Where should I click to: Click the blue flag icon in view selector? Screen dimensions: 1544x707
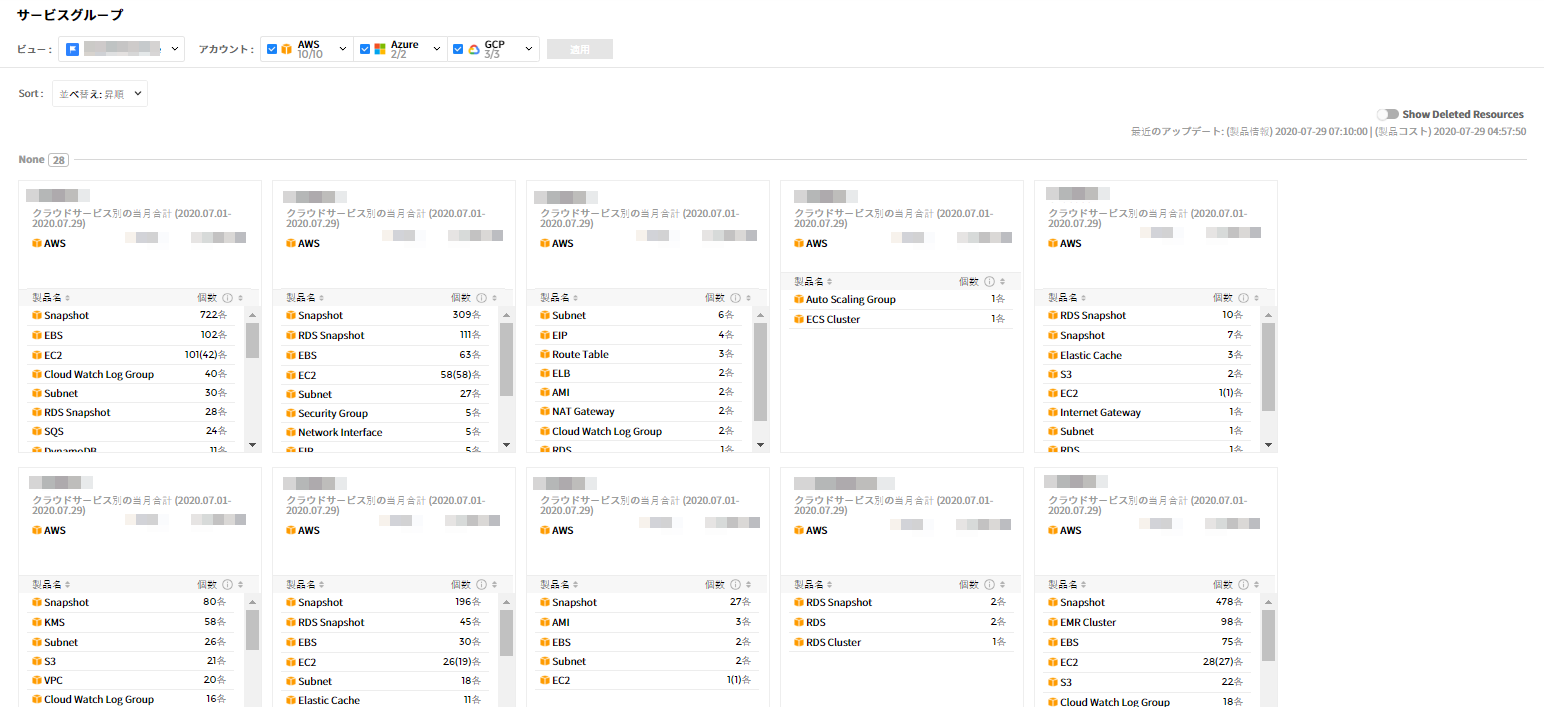tap(73, 49)
